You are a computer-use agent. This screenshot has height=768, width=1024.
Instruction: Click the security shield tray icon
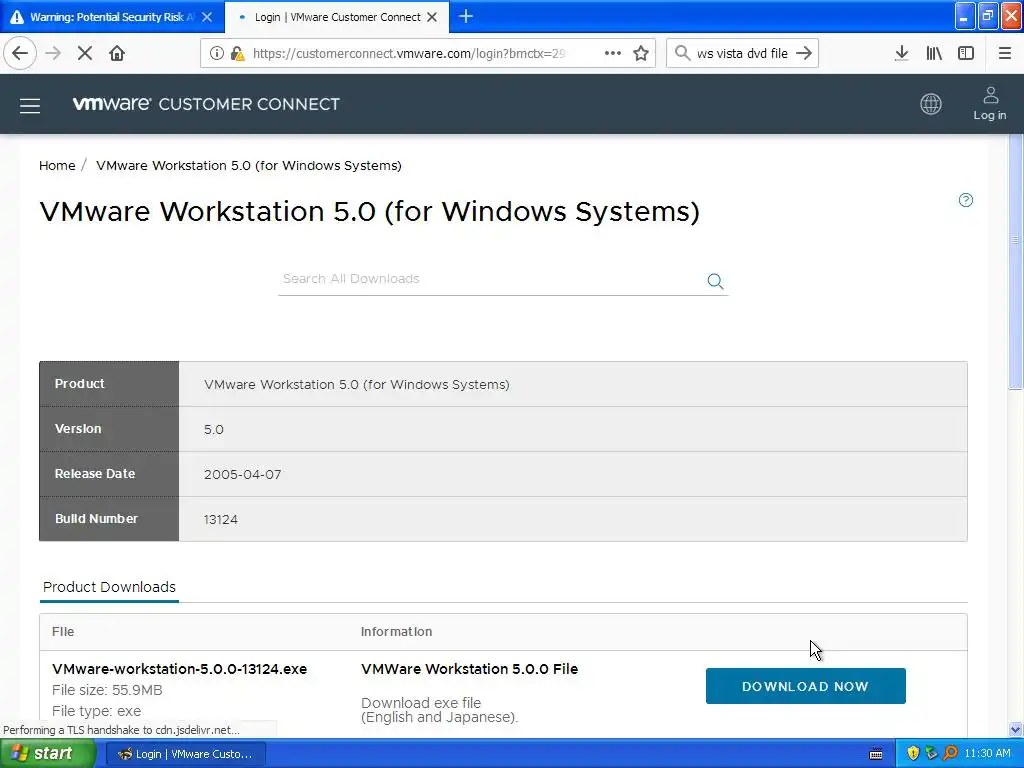point(912,754)
